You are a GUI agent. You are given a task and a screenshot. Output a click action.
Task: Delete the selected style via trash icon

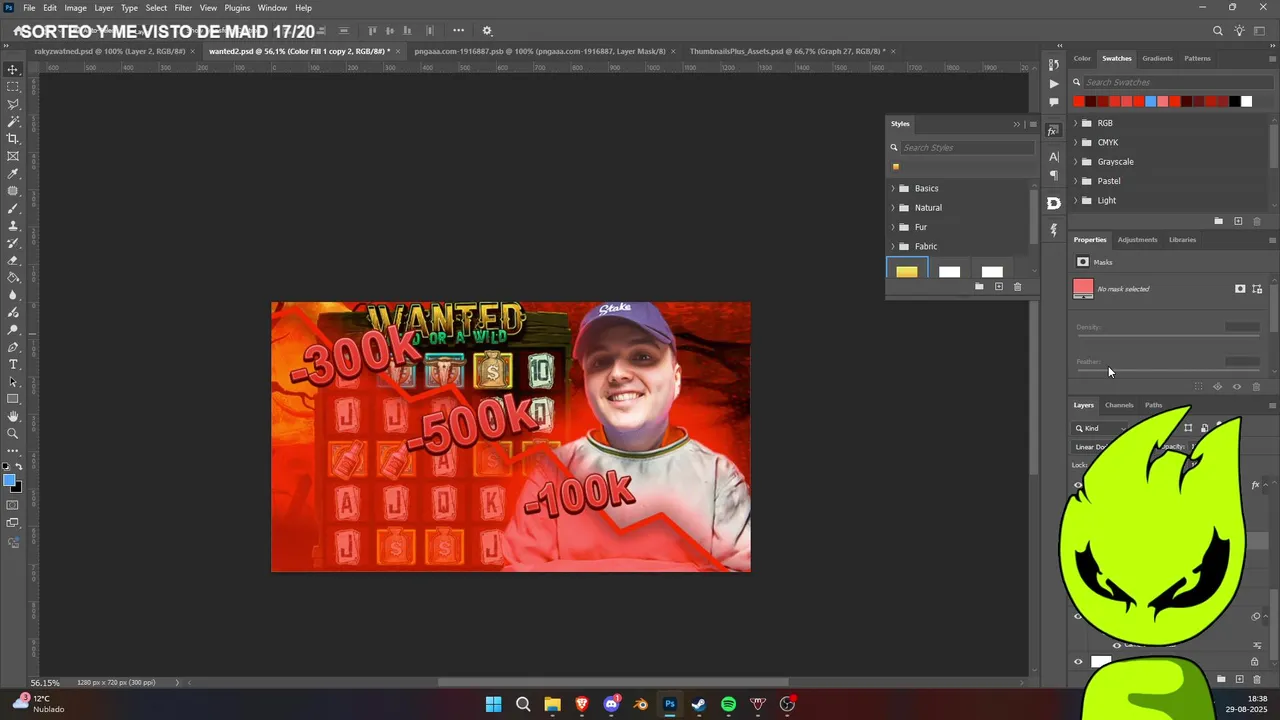[x=1018, y=287]
